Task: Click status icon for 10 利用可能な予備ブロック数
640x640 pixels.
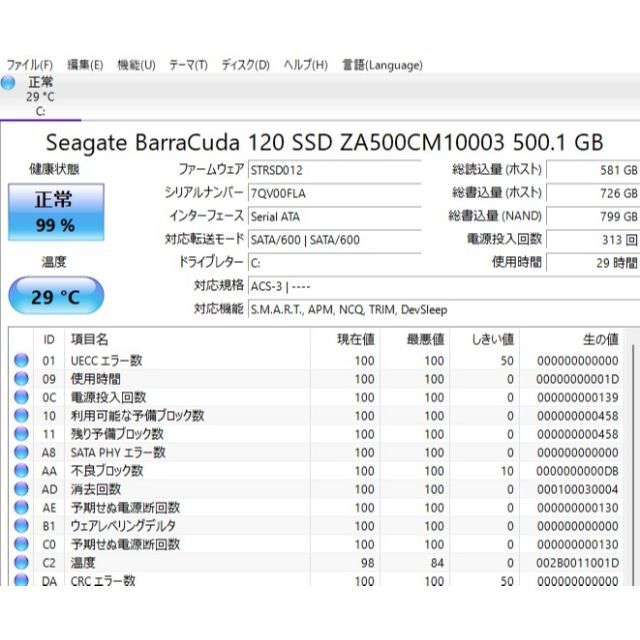Action: [x=21, y=416]
